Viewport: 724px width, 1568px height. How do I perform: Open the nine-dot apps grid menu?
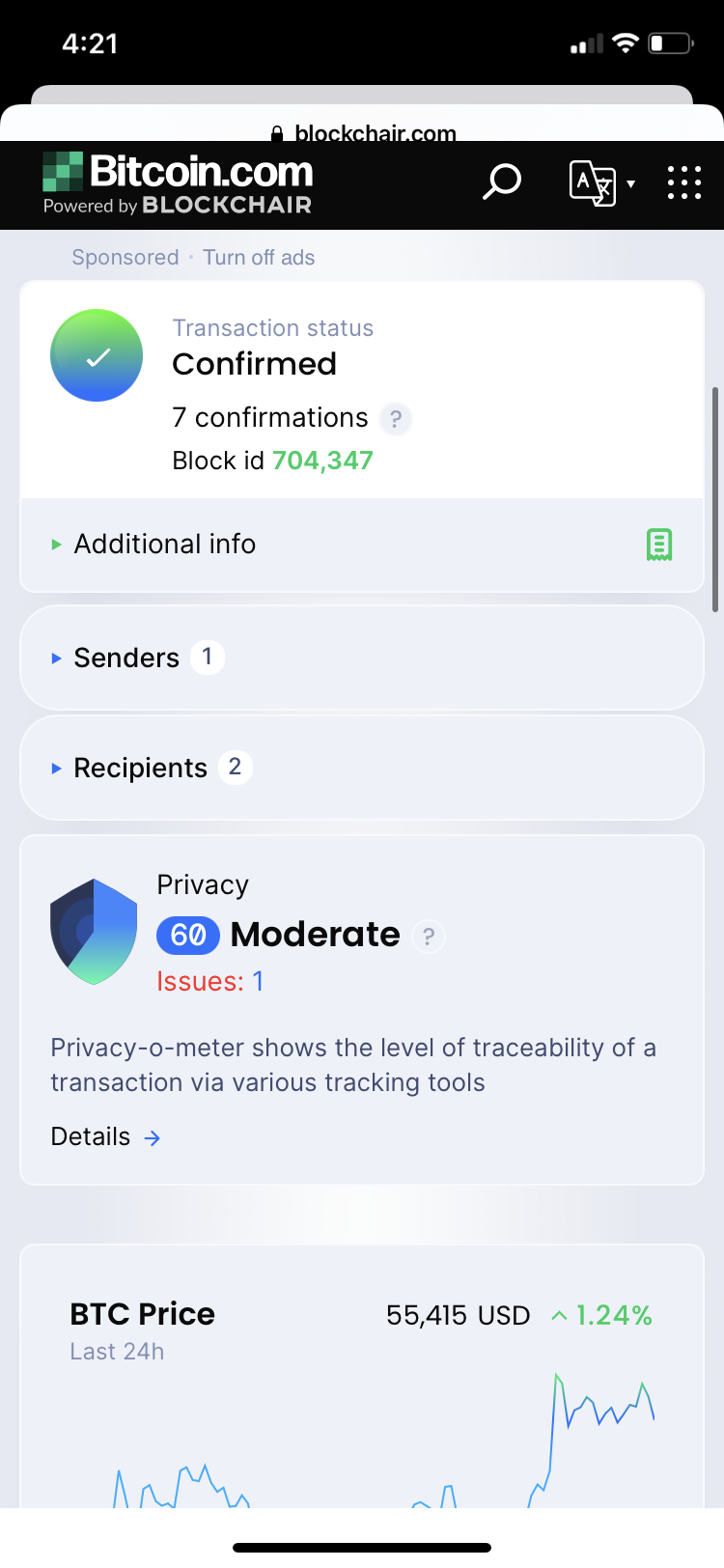click(683, 182)
